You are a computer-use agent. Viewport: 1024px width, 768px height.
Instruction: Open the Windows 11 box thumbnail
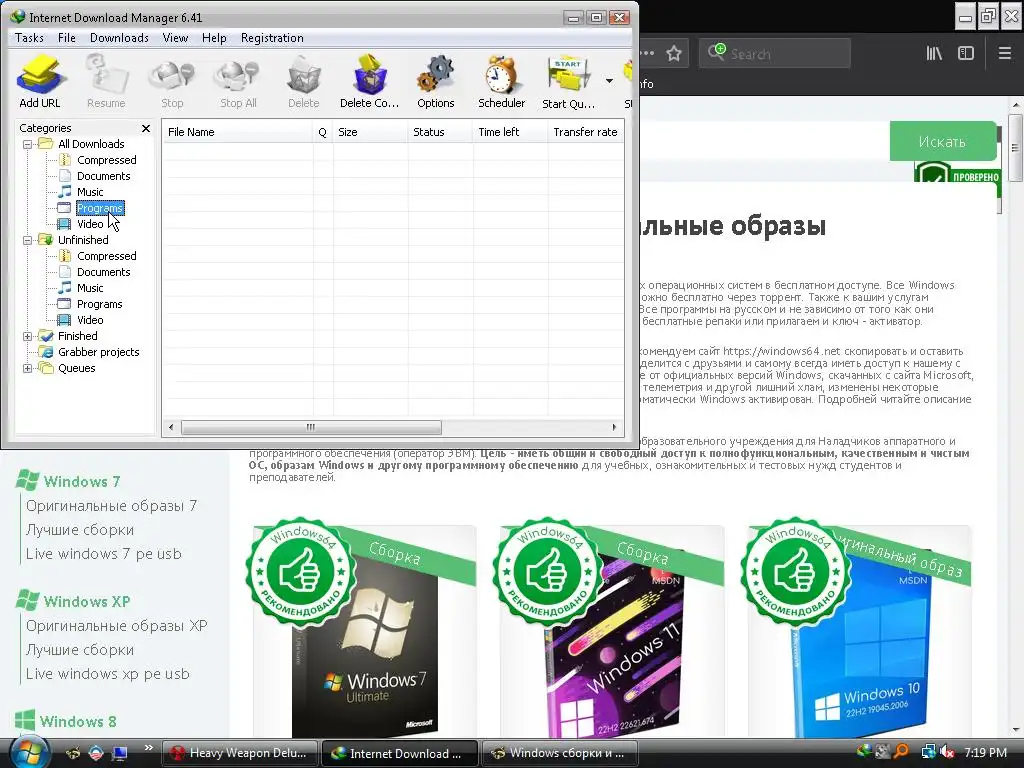612,632
